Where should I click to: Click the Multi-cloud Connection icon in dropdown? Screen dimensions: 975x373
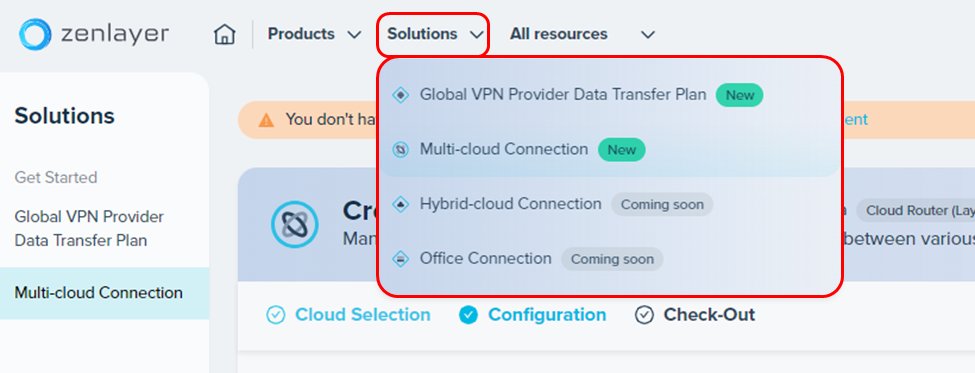click(401, 150)
